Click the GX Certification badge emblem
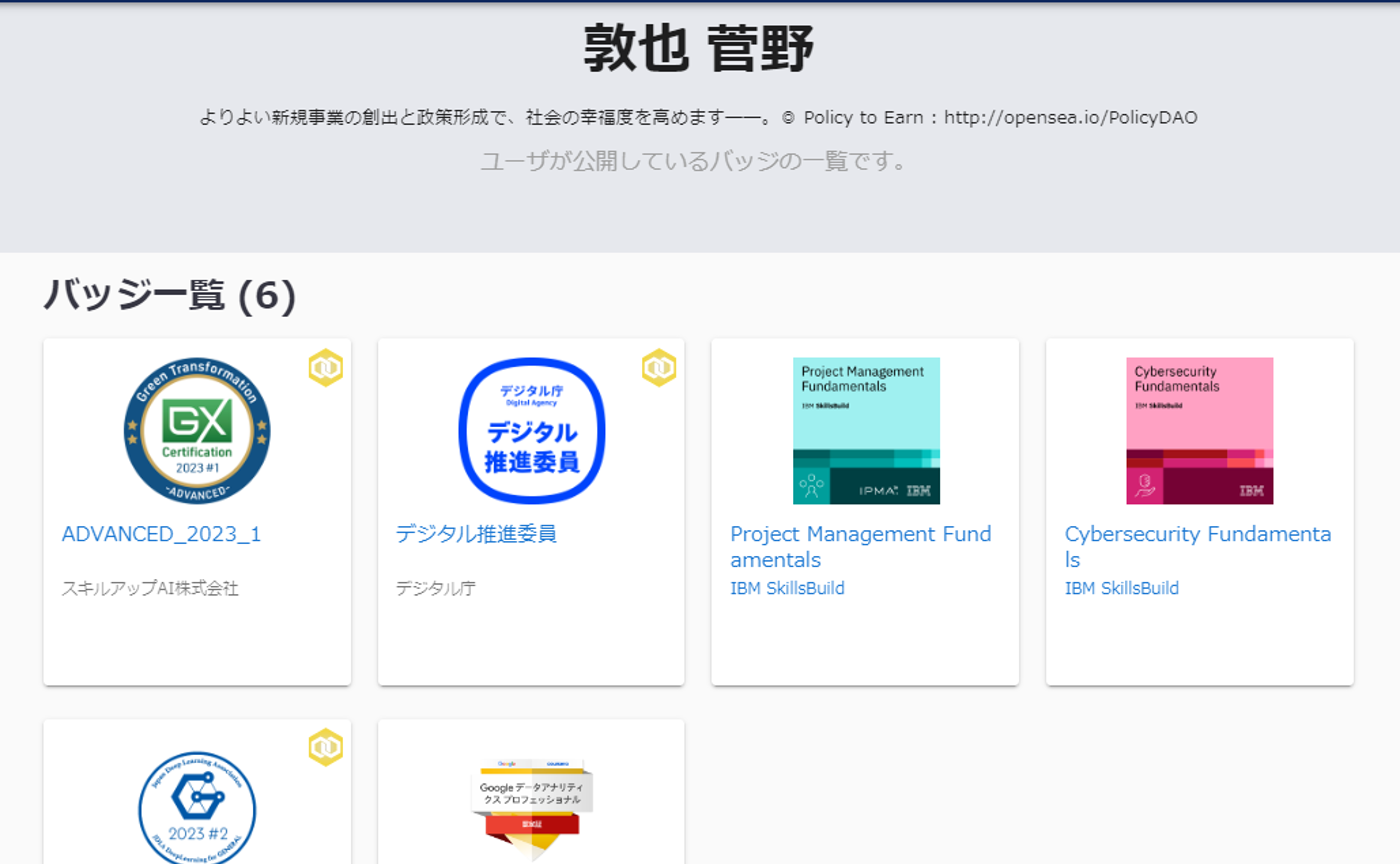This screenshot has height=864, width=1400. point(196,430)
